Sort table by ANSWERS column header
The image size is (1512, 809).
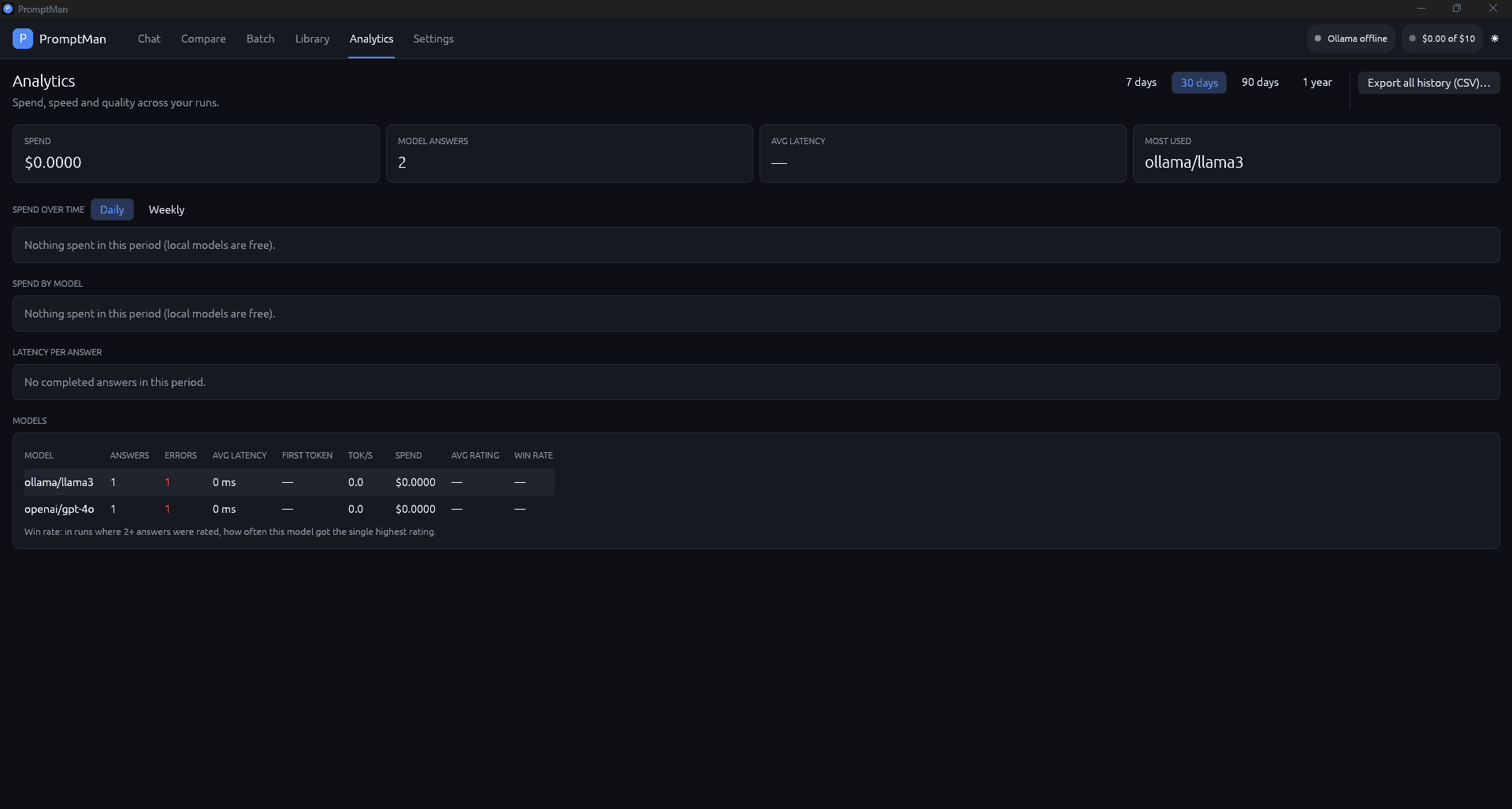(129, 455)
